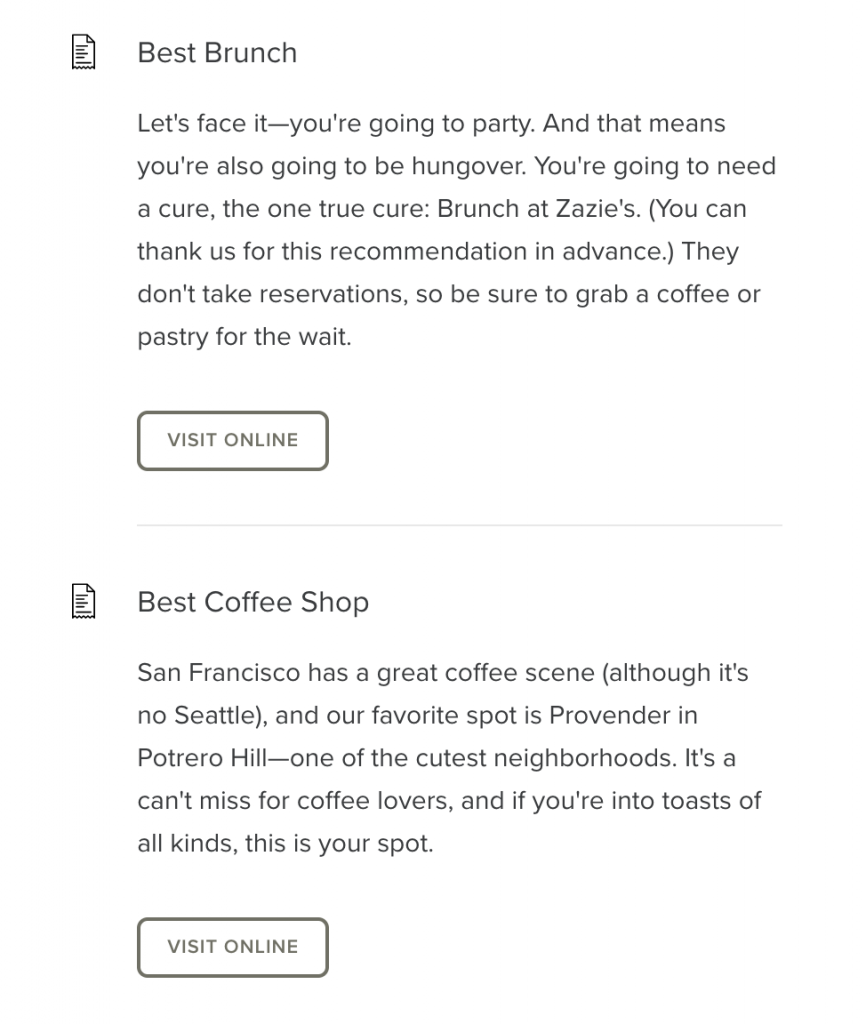The height and width of the screenshot is (1024, 866).
Task: Click the document icon beside Best Brunch
Action: pyautogui.click(x=84, y=52)
